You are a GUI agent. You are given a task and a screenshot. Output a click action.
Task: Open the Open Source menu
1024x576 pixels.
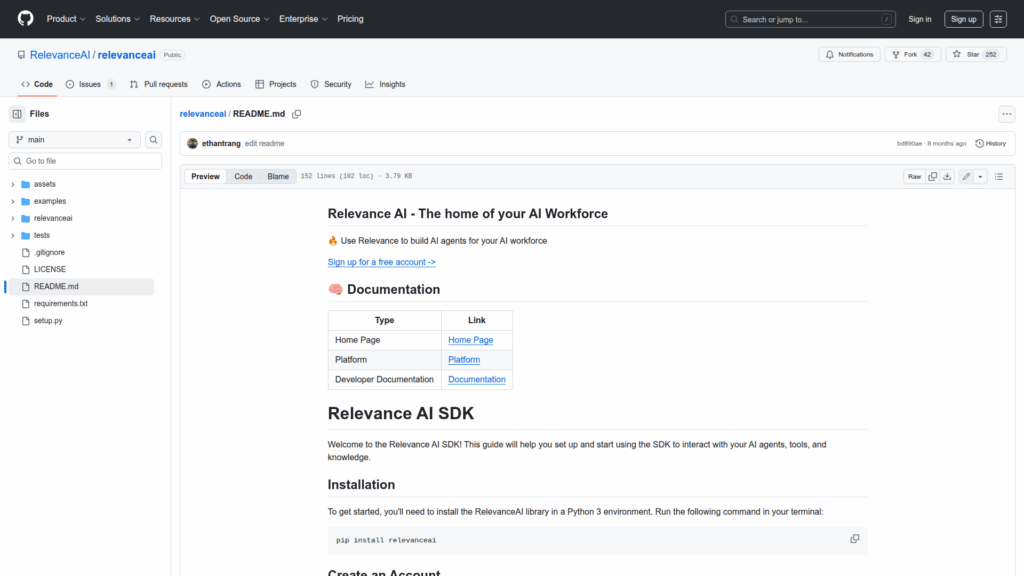pos(239,19)
